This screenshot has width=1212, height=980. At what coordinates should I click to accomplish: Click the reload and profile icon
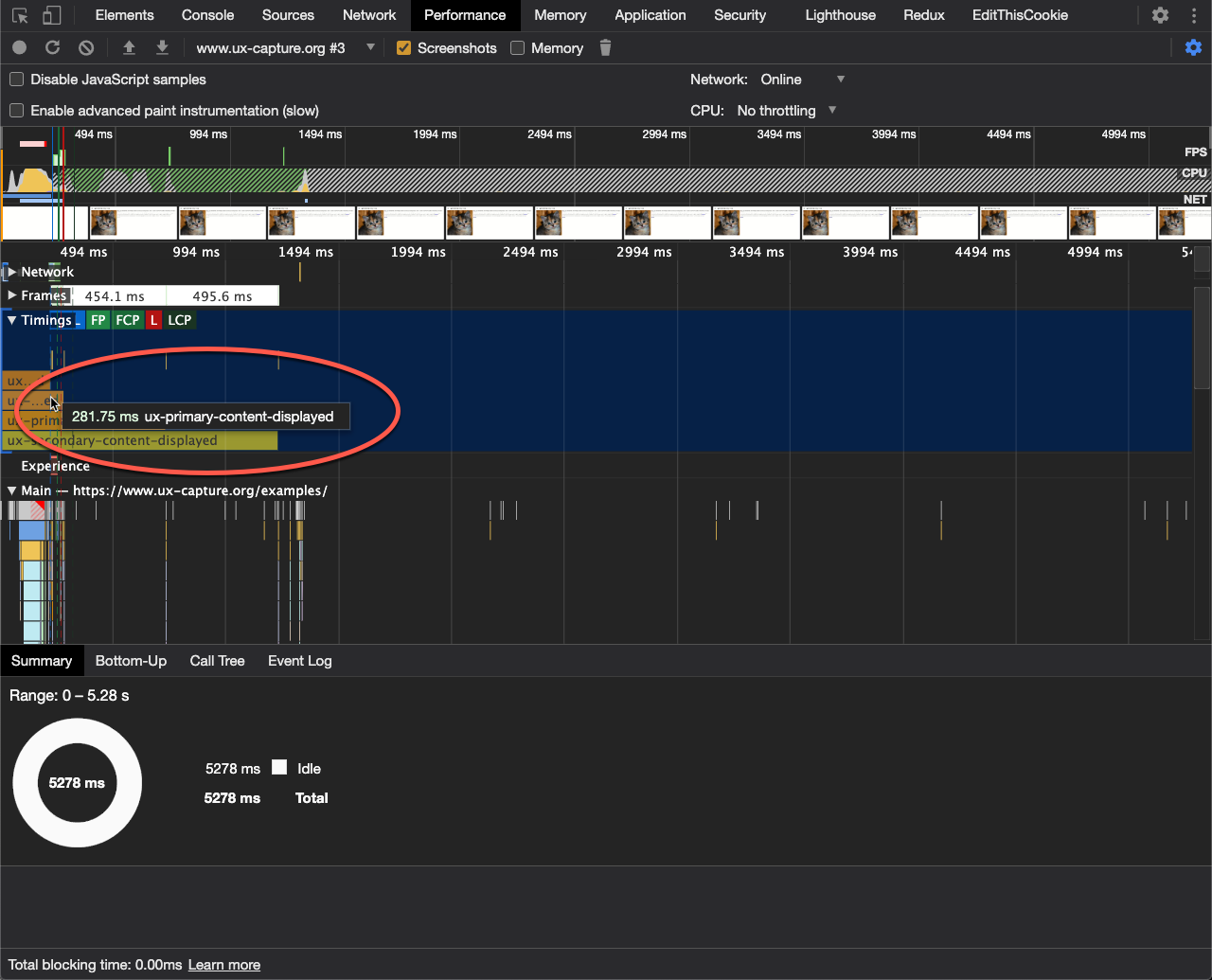pos(53,48)
